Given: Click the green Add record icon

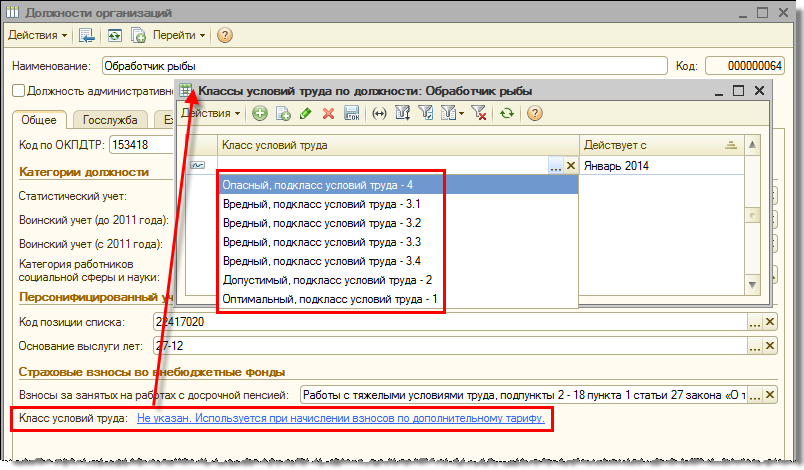Looking at the screenshot, I should tap(259, 113).
